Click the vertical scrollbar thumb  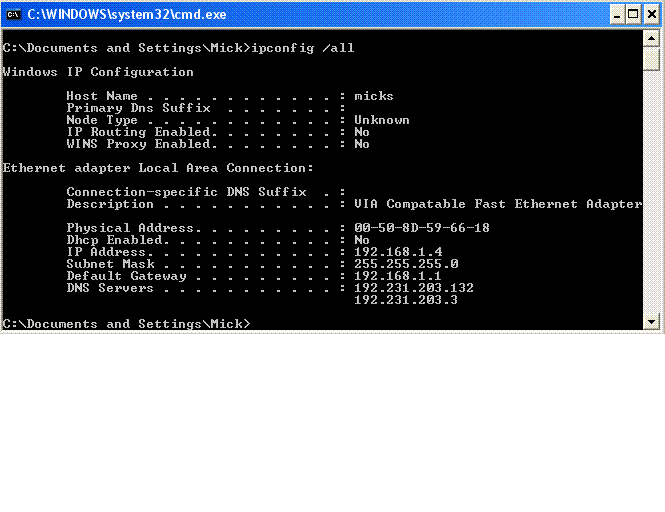651,60
